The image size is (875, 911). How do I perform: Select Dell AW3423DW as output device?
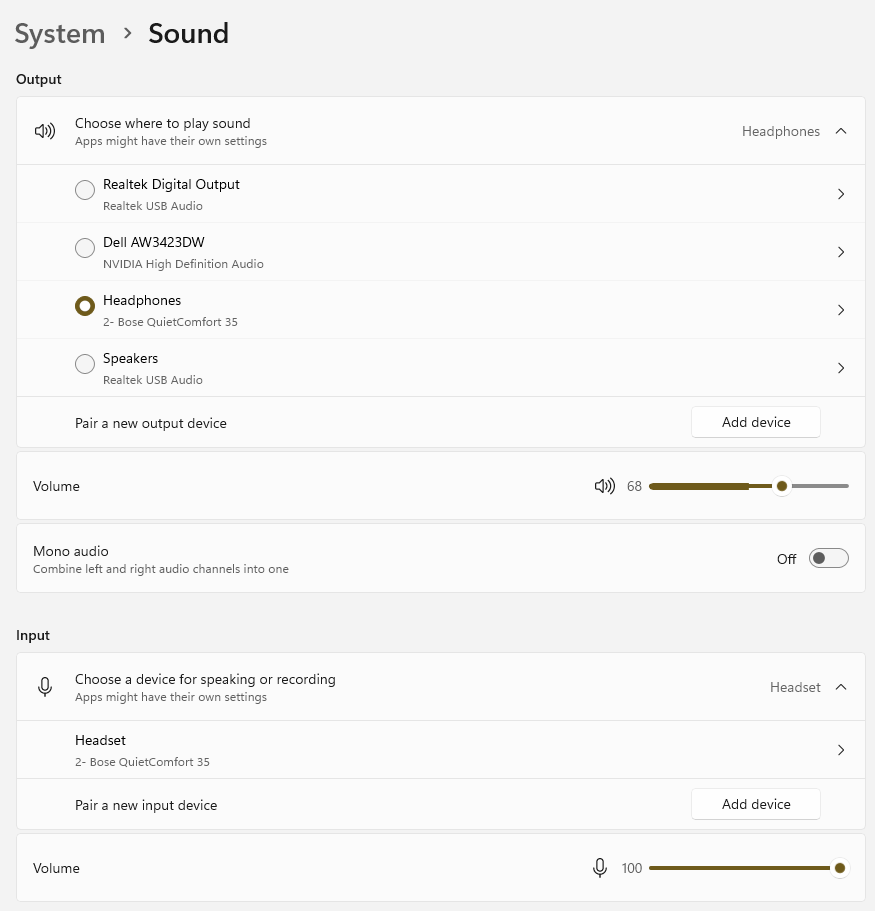pos(85,248)
